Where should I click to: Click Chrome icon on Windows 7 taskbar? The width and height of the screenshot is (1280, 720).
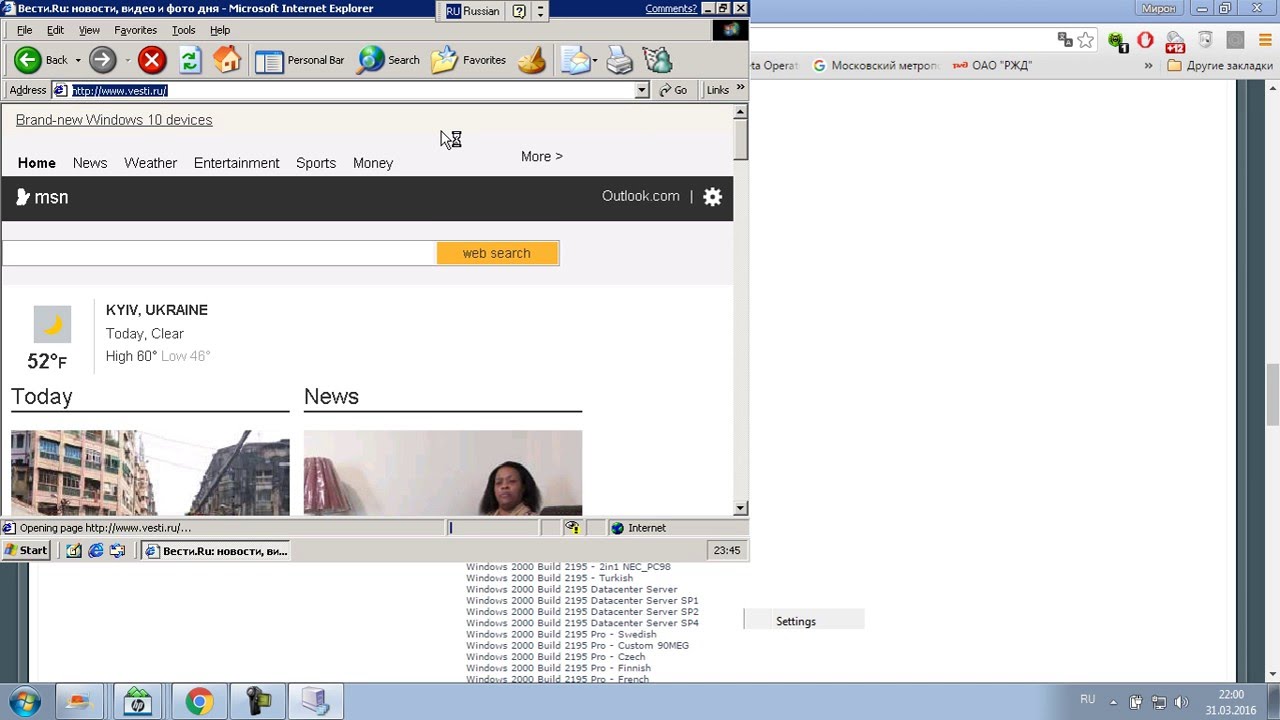(199, 702)
